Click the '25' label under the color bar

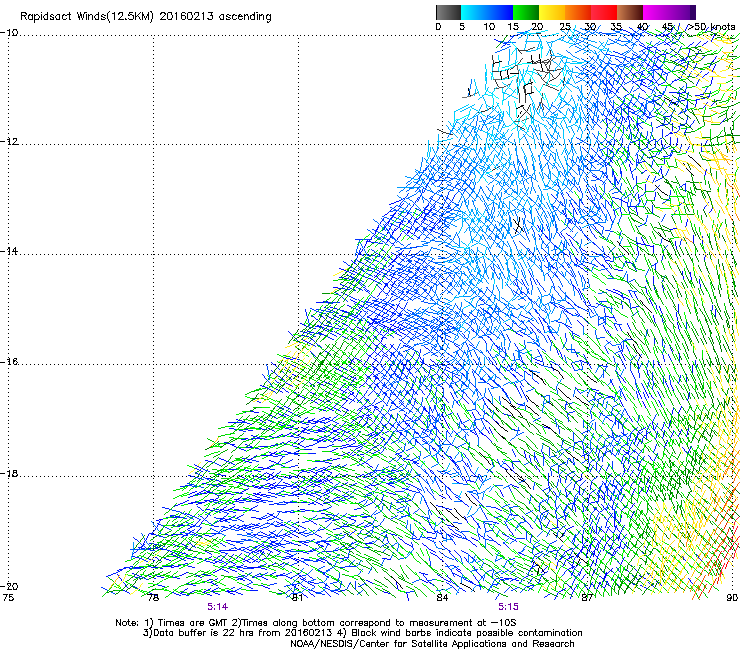pos(565,27)
